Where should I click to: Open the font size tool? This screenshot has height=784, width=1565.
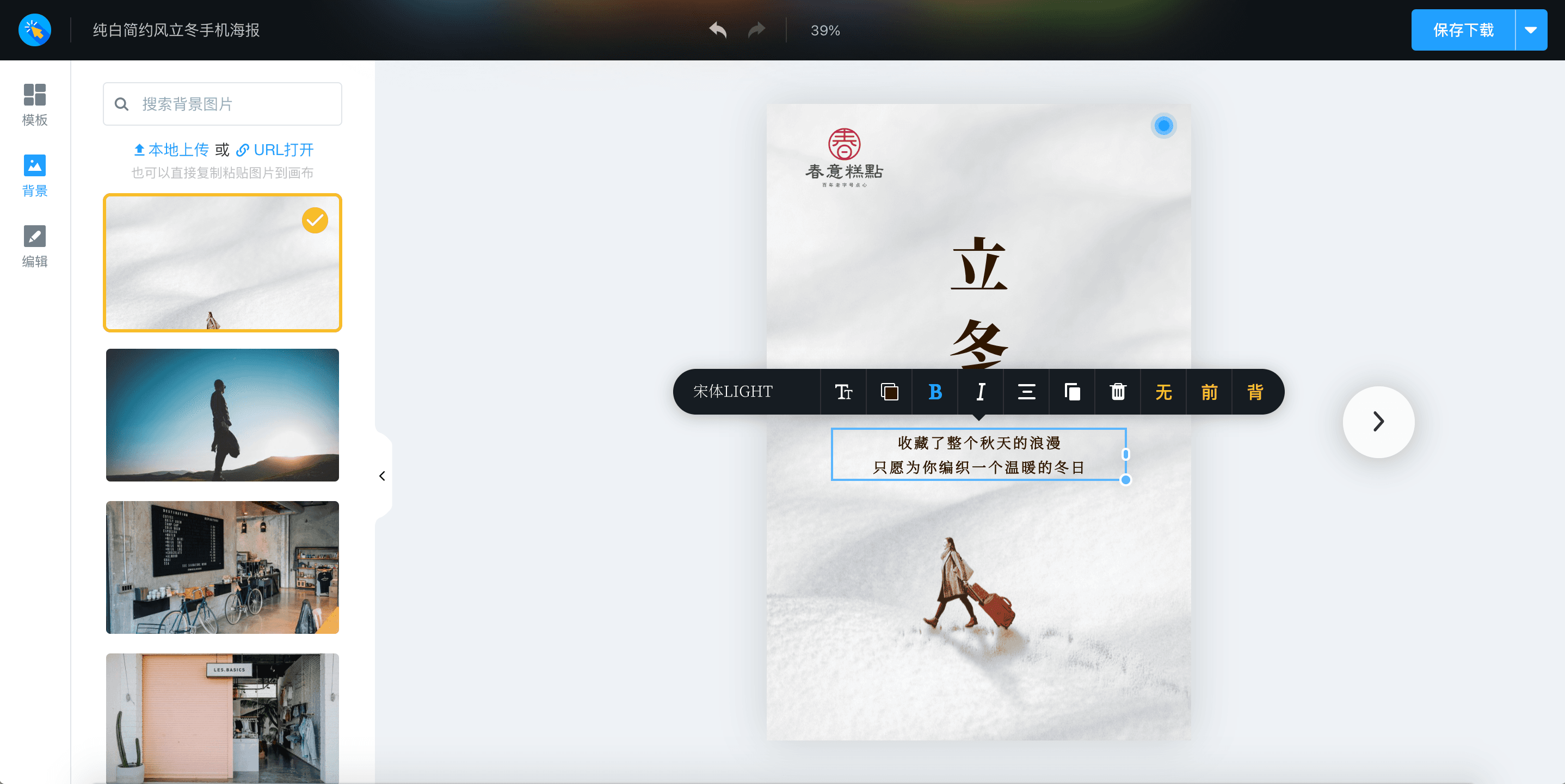(843, 392)
